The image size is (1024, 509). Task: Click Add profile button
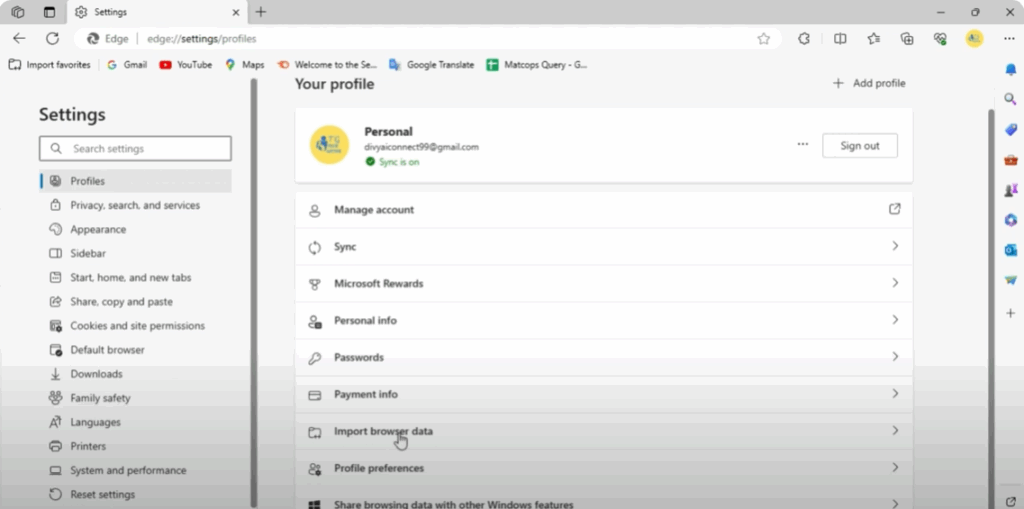point(869,83)
